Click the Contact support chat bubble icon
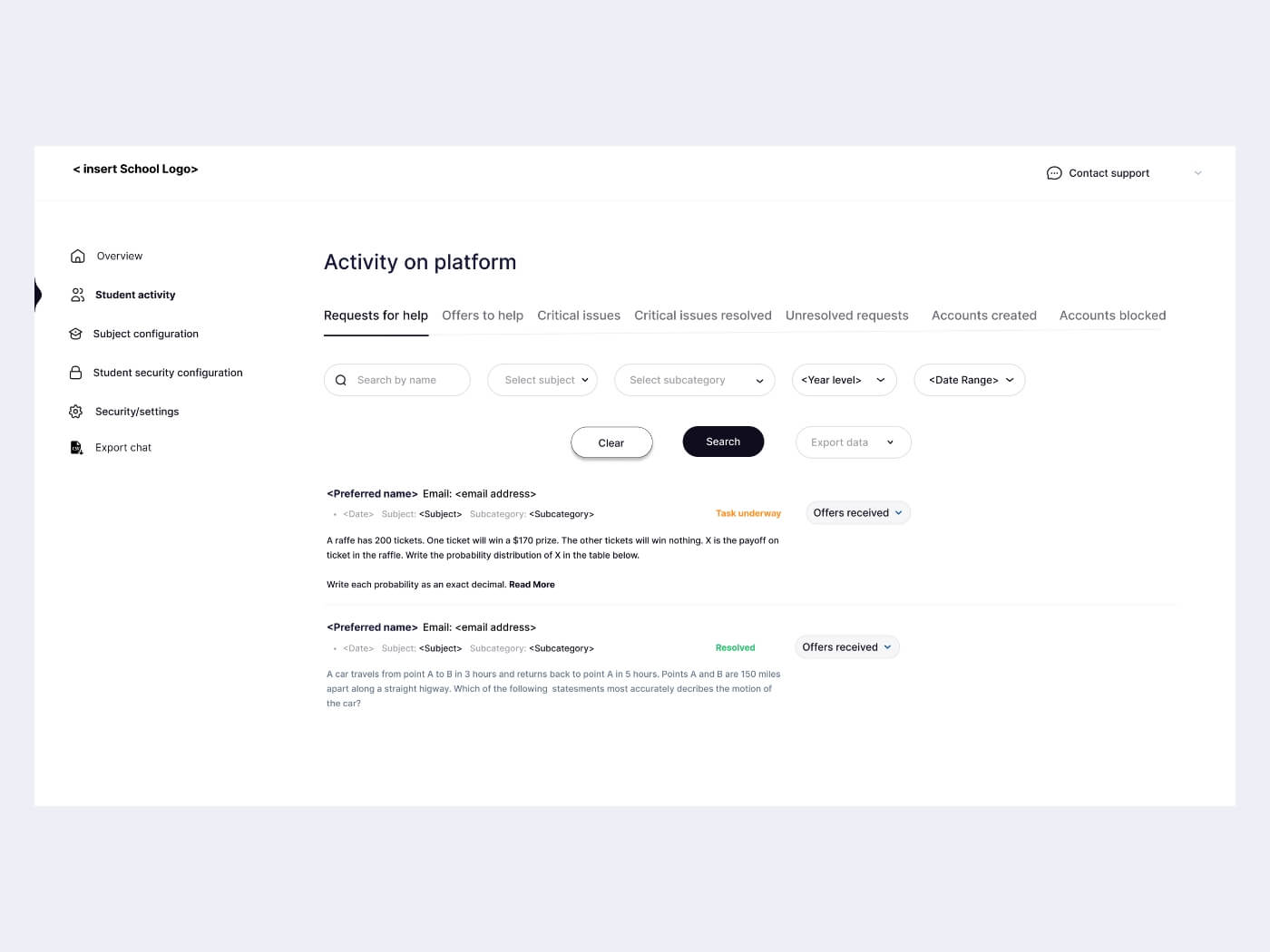 (1053, 172)
